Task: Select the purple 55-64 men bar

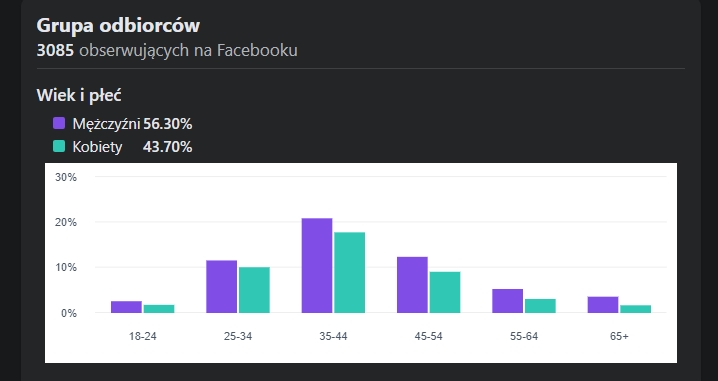Action: 507,301
